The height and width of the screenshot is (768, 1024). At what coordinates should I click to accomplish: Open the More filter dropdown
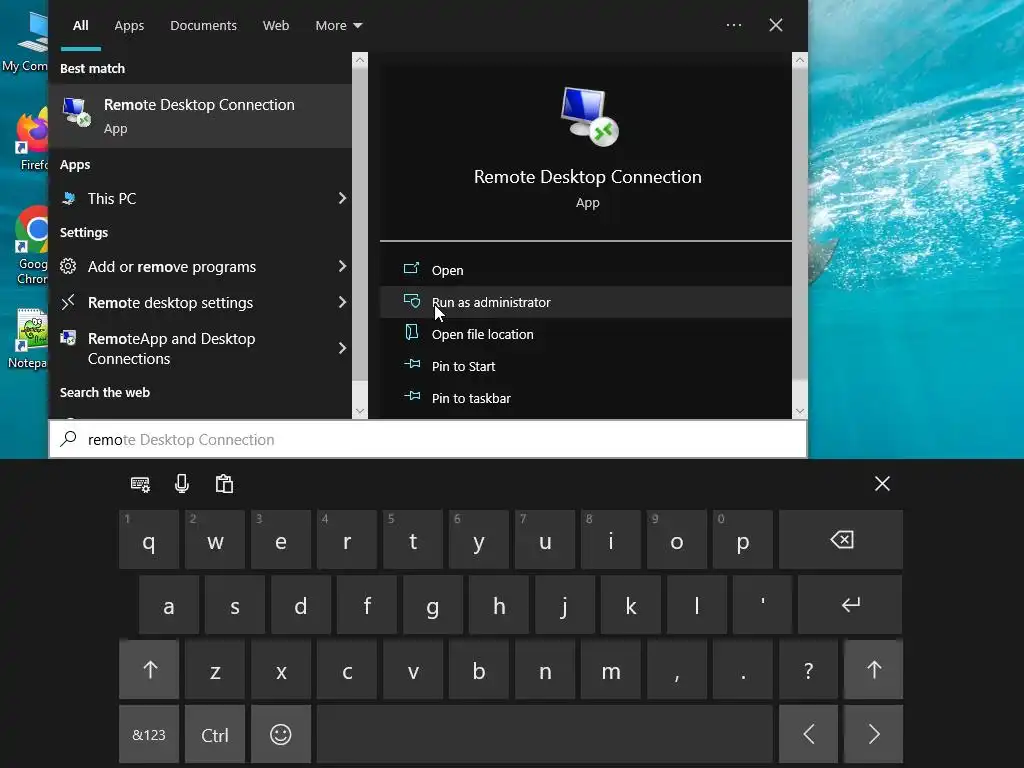(338, 25)
